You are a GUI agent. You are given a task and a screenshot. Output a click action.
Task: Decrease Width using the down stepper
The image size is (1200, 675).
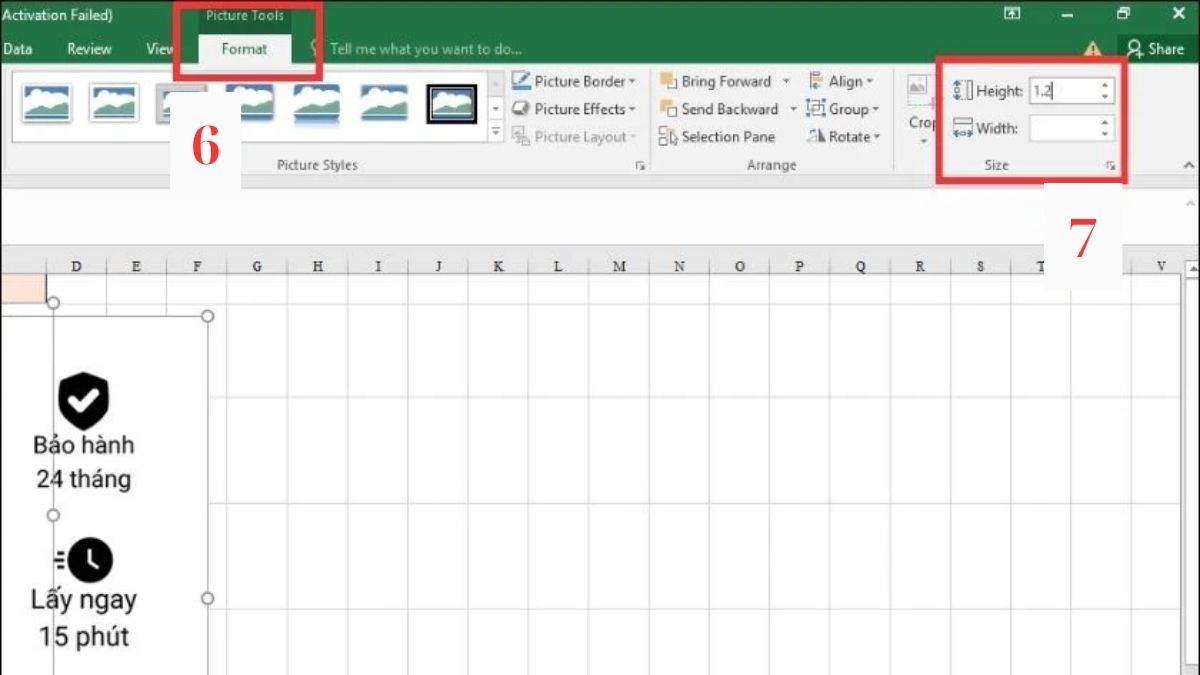1104,133
